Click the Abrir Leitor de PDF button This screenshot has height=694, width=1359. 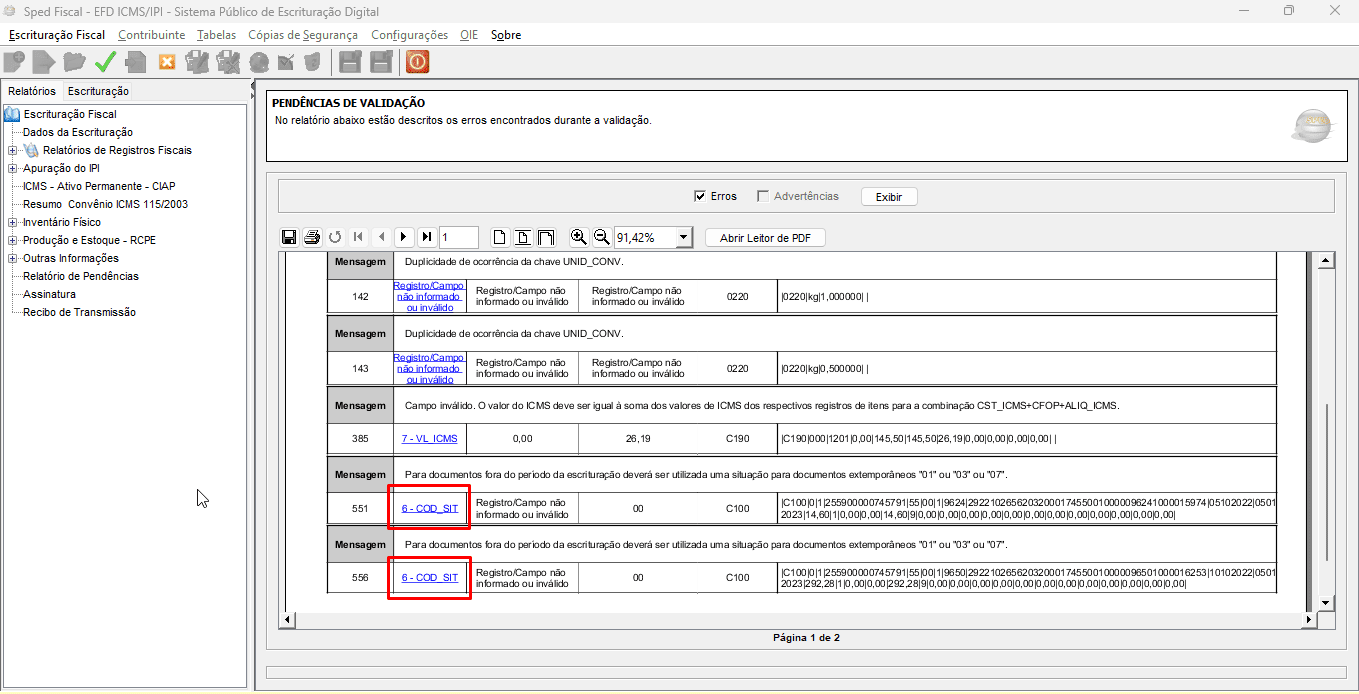point(765,237)
